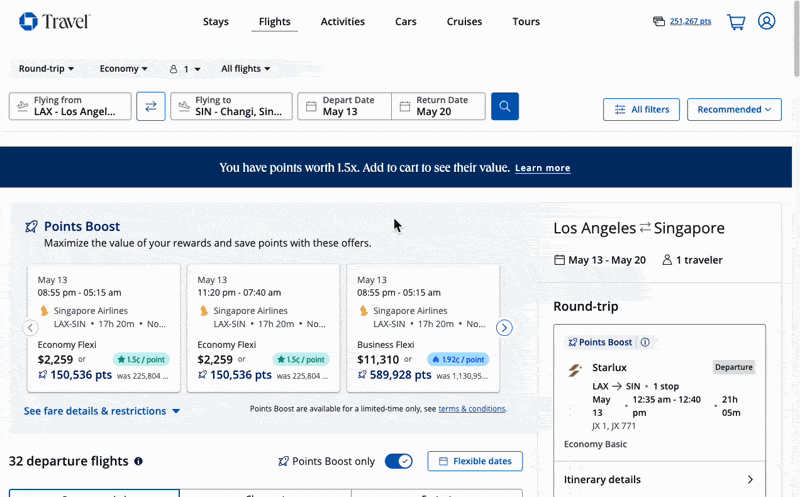800x497 pixels.
Task: Click the Flexible dates button
Action: click(x=475, y=461)
